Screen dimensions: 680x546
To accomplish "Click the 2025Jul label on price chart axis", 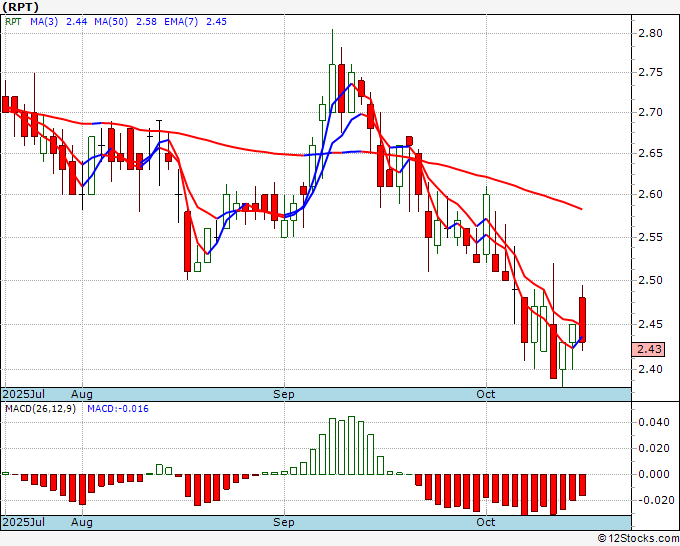I will click(x=24, y=394).
